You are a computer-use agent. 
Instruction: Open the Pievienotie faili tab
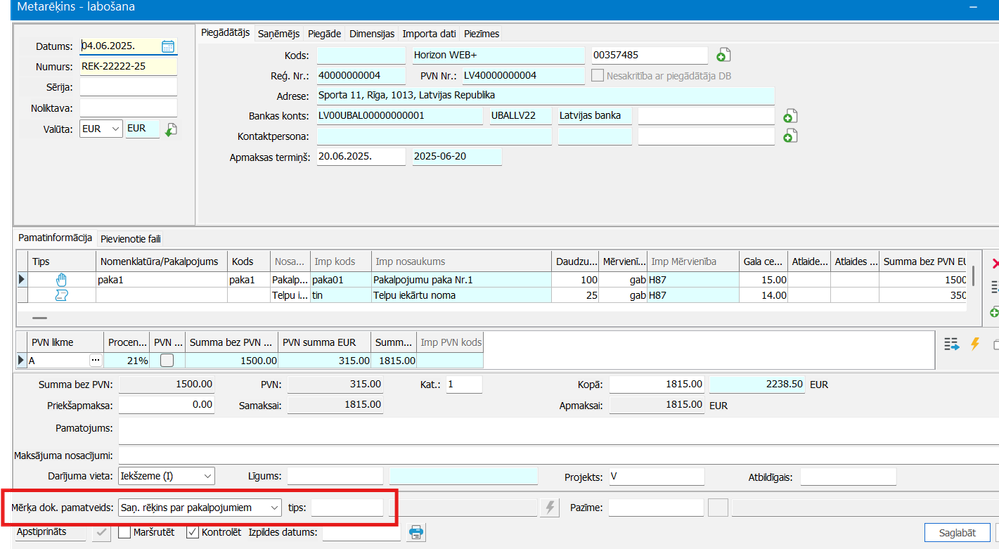pyautogui.click(x=131, y=239)
